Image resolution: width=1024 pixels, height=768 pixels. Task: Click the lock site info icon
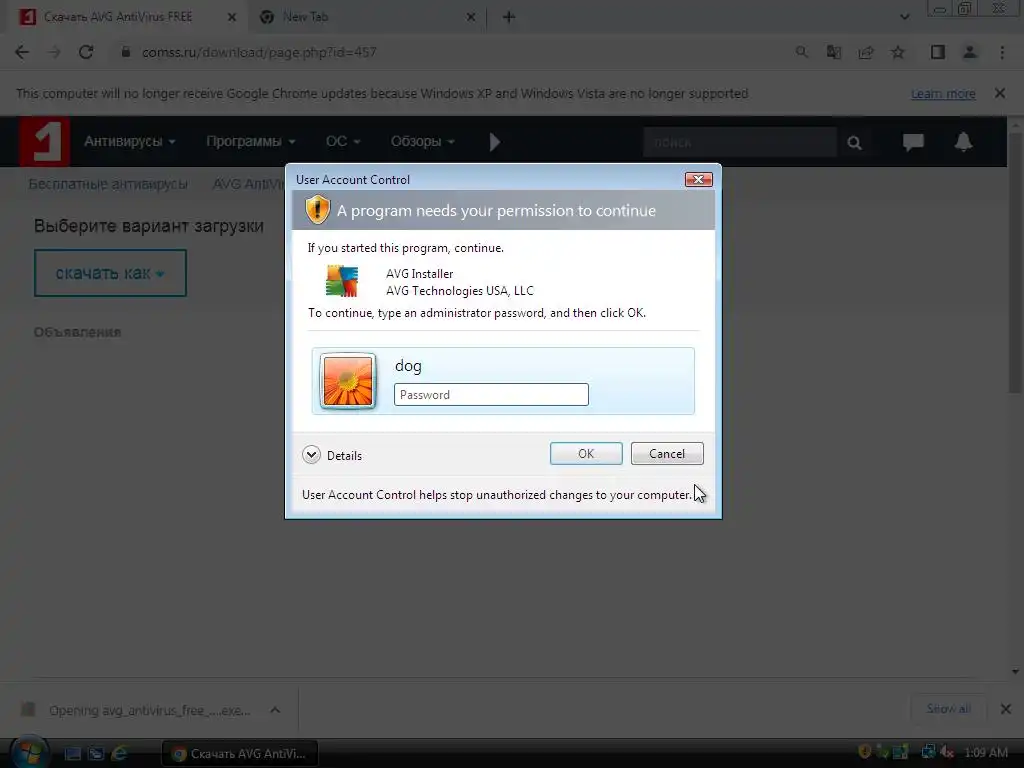click(x=126, y=52)
